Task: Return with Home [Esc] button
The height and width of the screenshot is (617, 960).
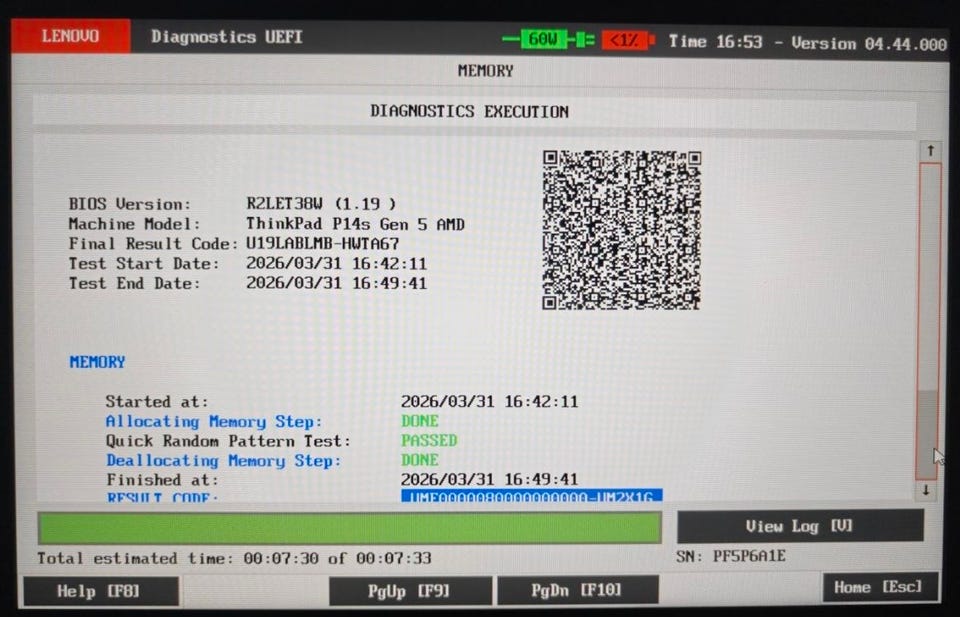Action: pyautogui.click(x=880, y=588)
